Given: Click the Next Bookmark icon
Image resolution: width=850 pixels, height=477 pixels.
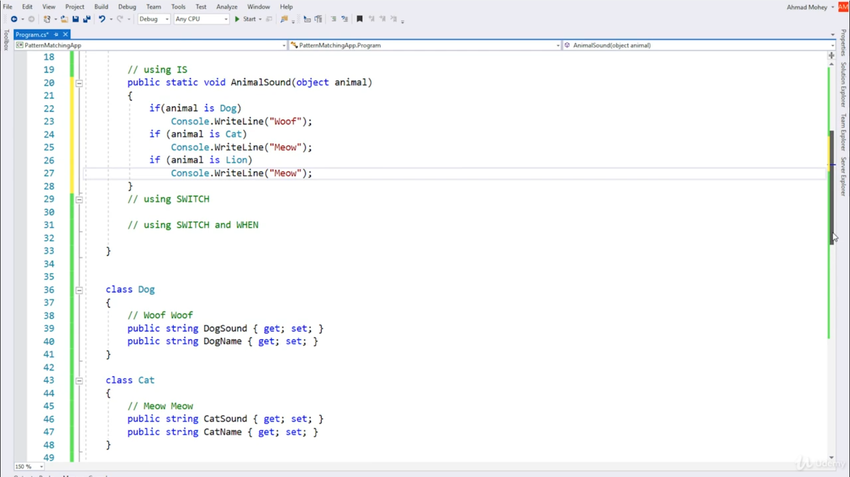Looking at the screenshot, I should click(x=383, y=19).
